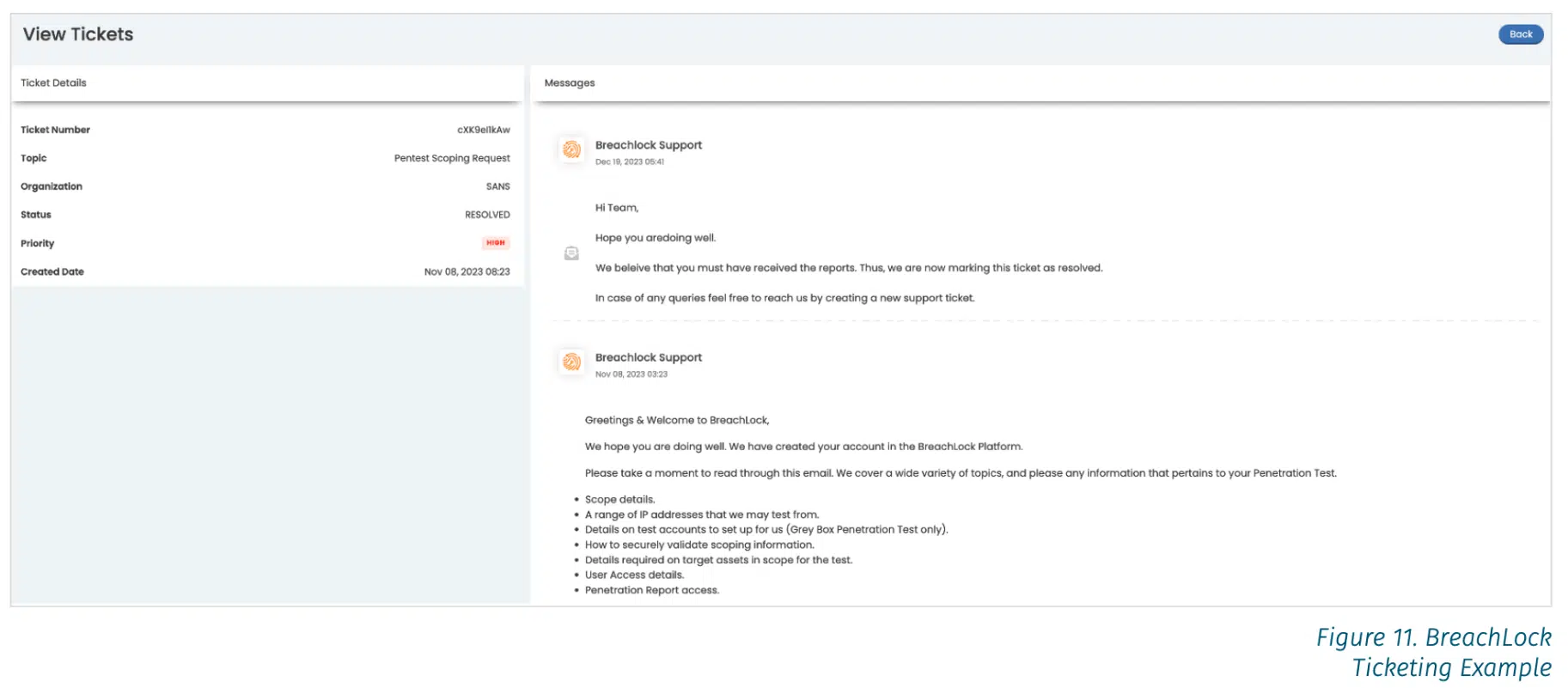Screen dimensions: 1568x688
Task: Select ticket number value cXK9eIlkAw
Action: tap(483, 130)
